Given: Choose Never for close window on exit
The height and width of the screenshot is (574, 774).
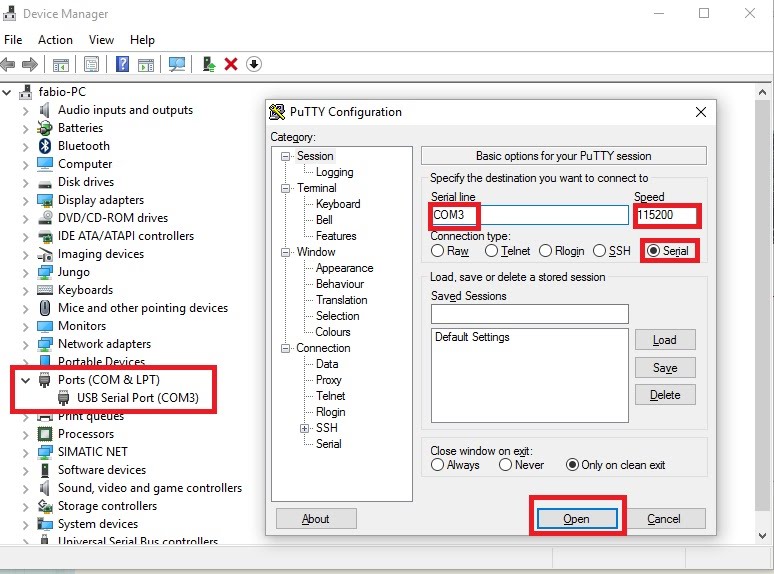Looking at the screenshot, I should coord(505,465).
